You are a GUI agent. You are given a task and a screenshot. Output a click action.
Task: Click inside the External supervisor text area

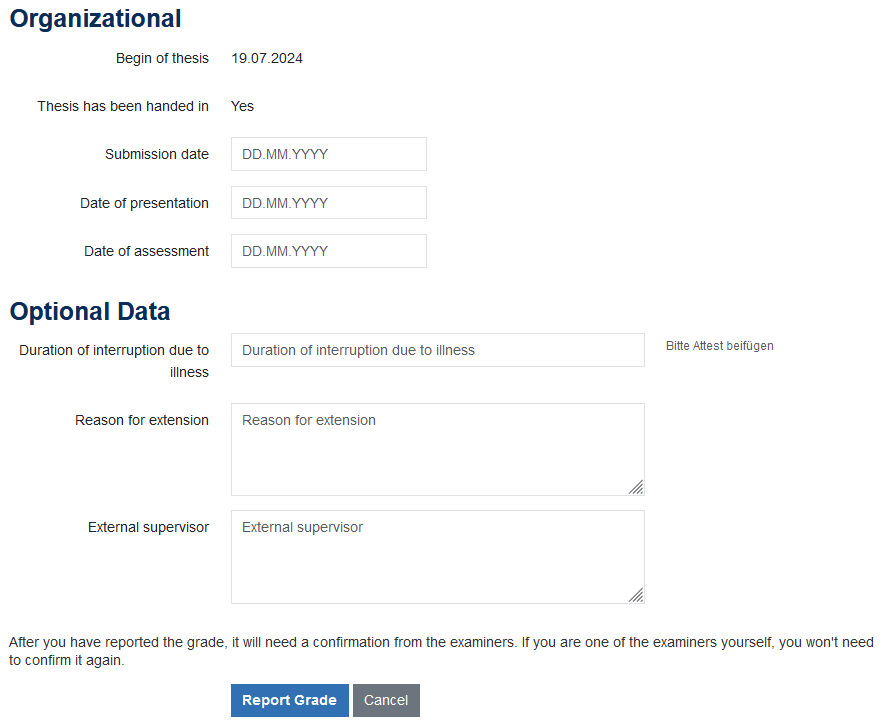point(437,556)
